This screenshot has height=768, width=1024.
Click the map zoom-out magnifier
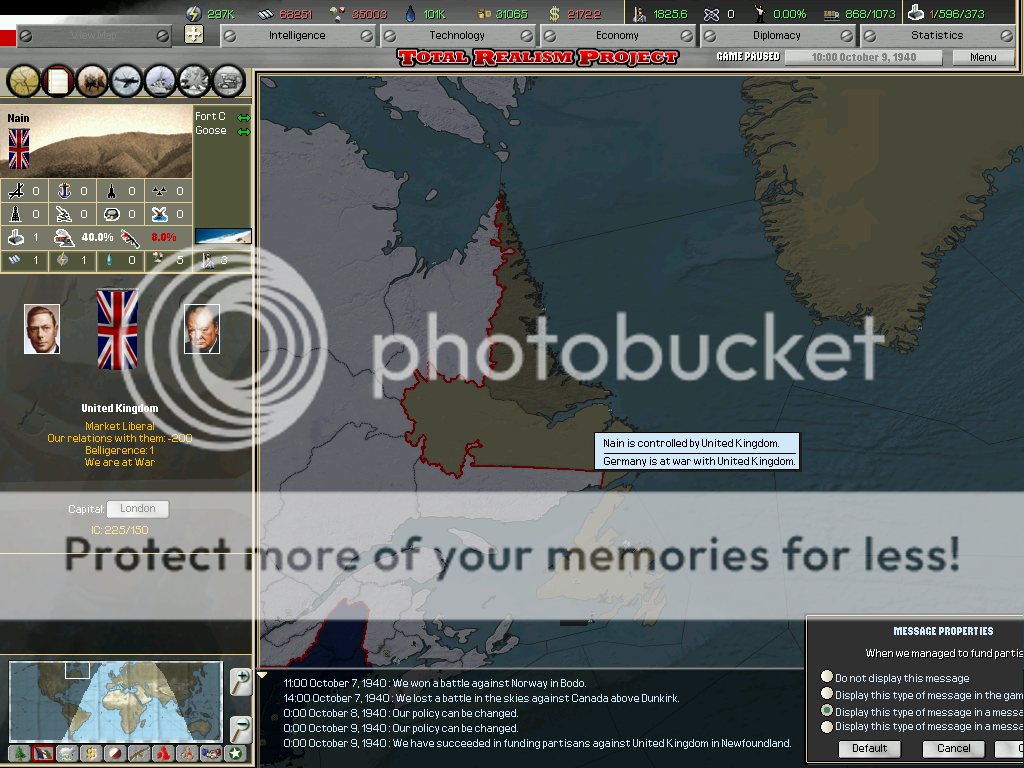point(240,727)
